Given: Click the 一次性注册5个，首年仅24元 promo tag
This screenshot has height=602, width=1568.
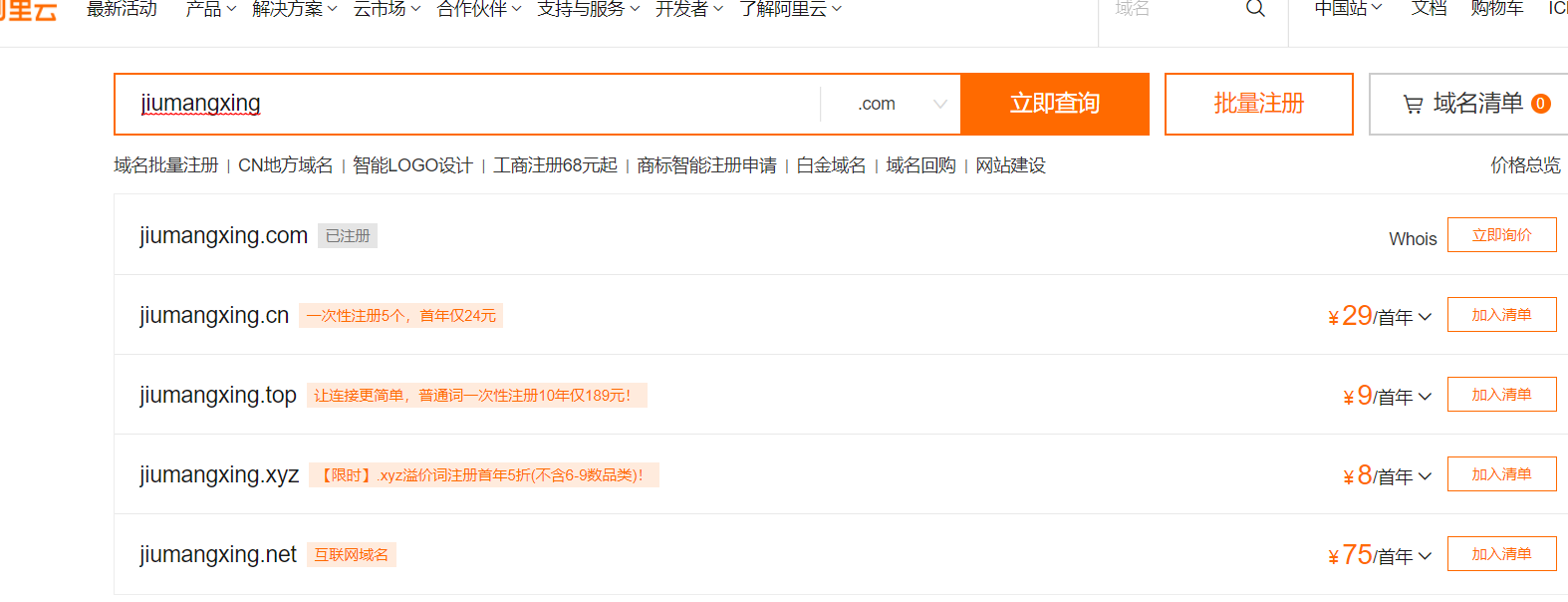Looking at the screenshot, I should [401, 316].
